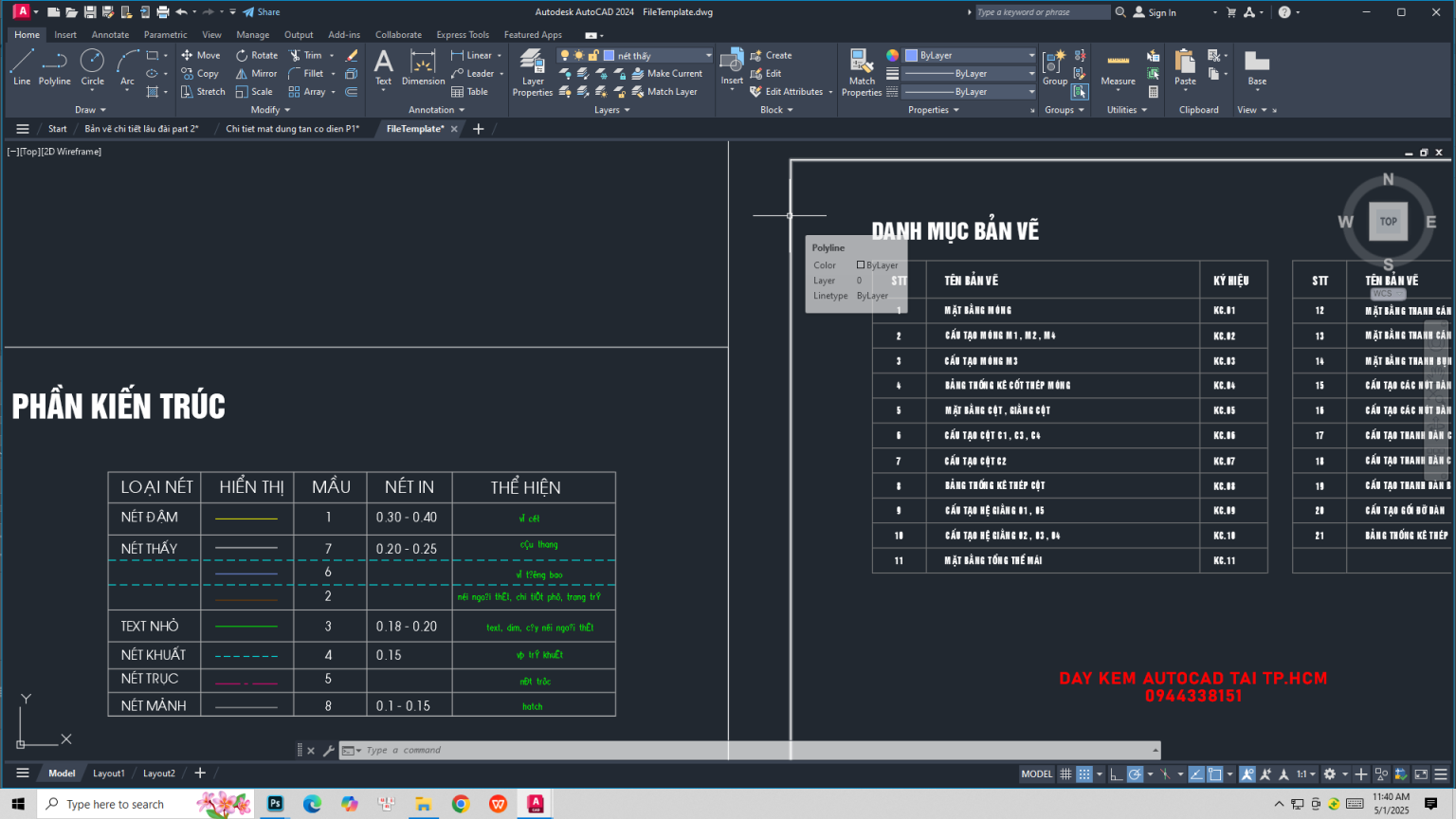Click the Match Properties tool

point(862,73)
